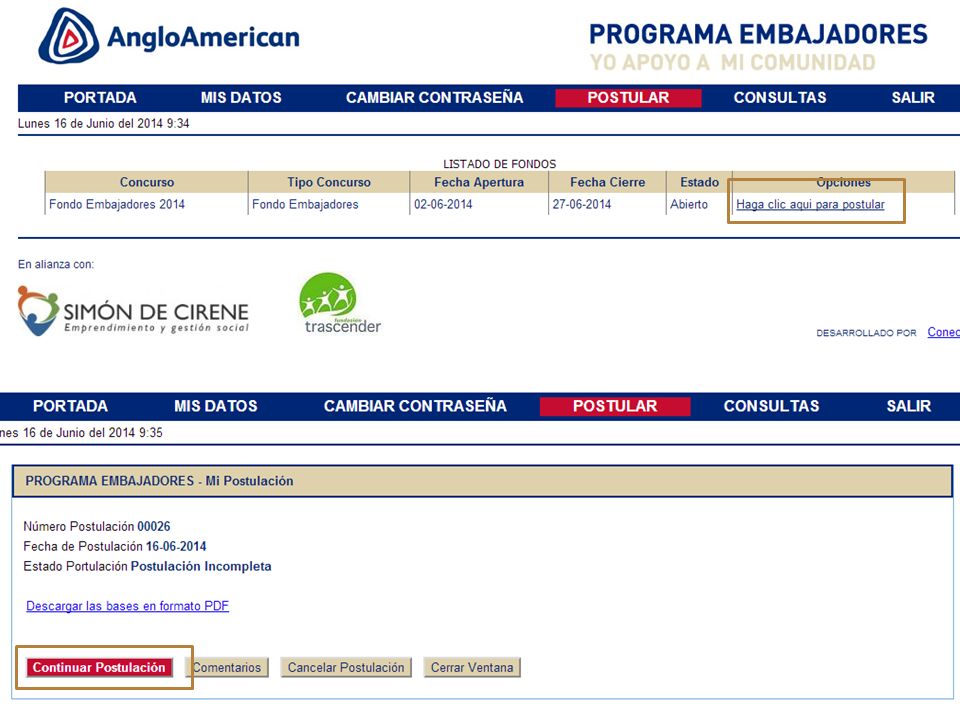Image resolution: width=960 pixels, height=720 pixels.
Task: Click the PROGRAMA EMBAJADORES banner title
Action: coord(758,34)
